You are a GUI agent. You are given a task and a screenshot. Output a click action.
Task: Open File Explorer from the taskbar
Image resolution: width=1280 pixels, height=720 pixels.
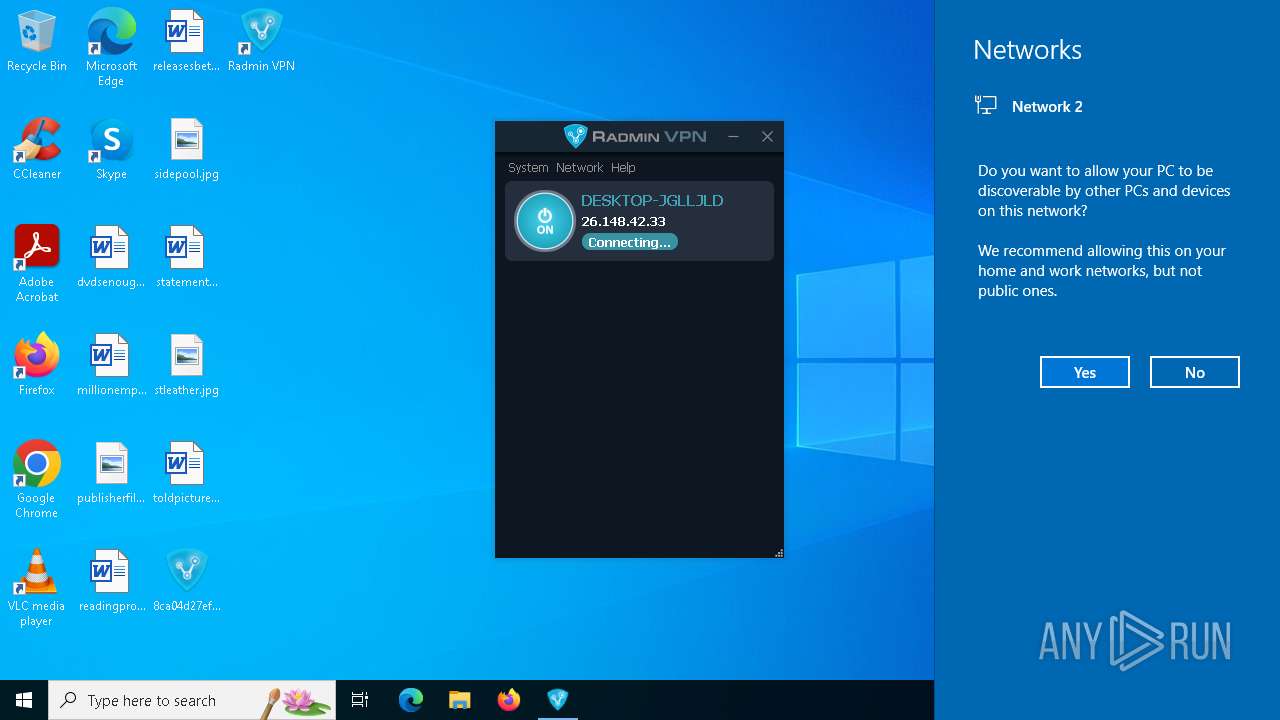click(459, 700)
